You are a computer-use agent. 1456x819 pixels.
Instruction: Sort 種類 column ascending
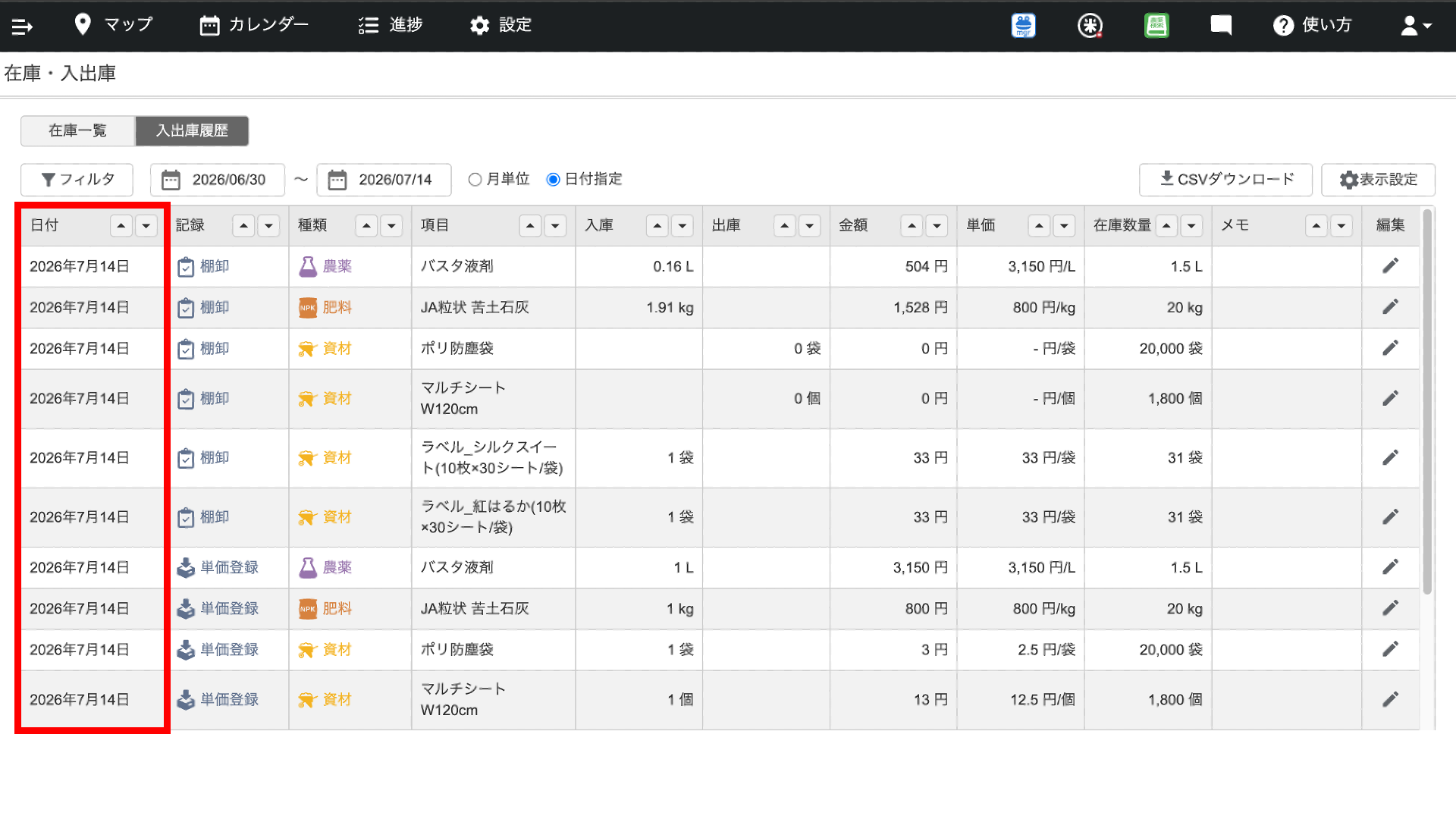click(366, 225)
